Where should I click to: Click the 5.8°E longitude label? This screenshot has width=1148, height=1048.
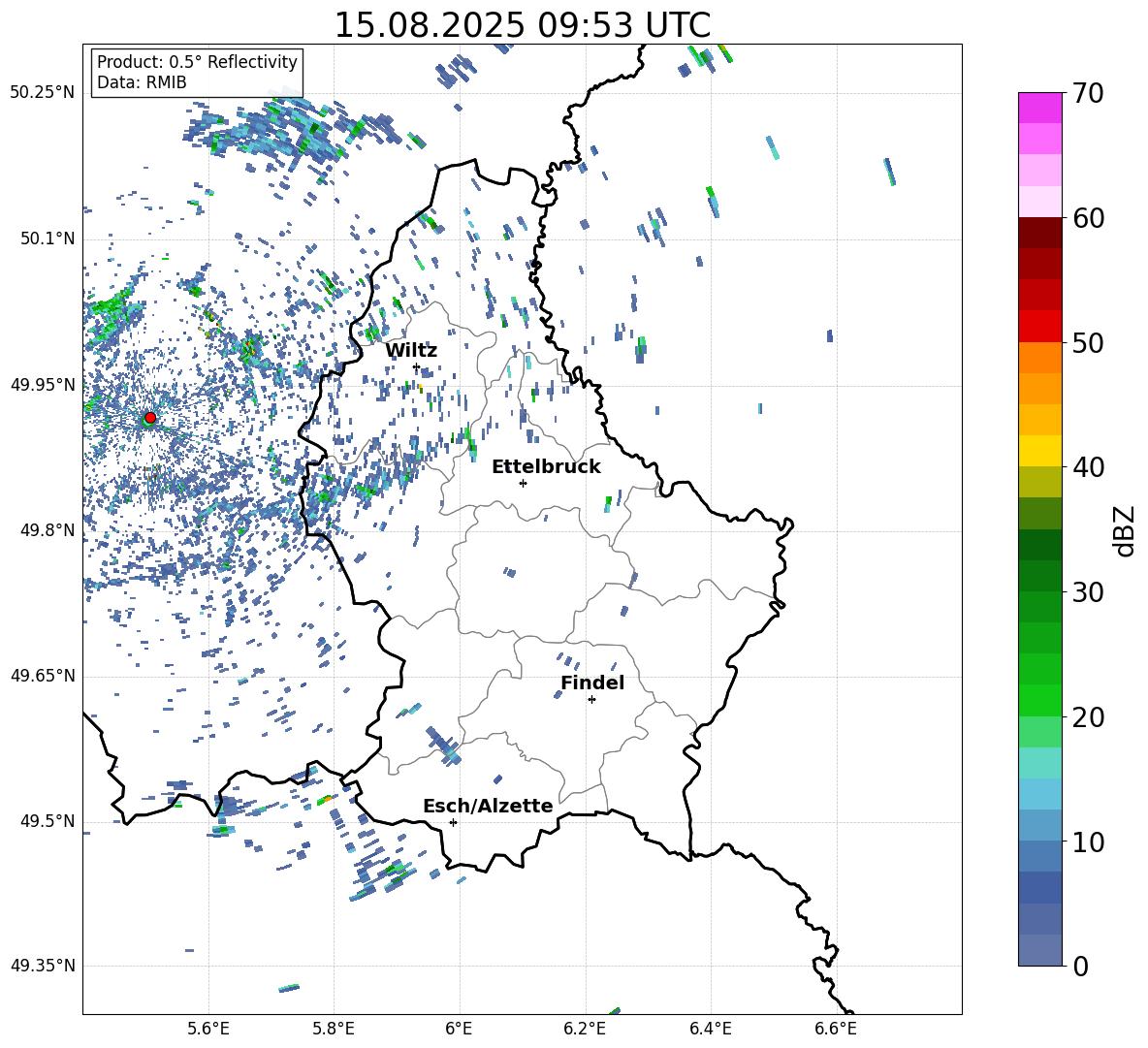tap(334, 1029)
